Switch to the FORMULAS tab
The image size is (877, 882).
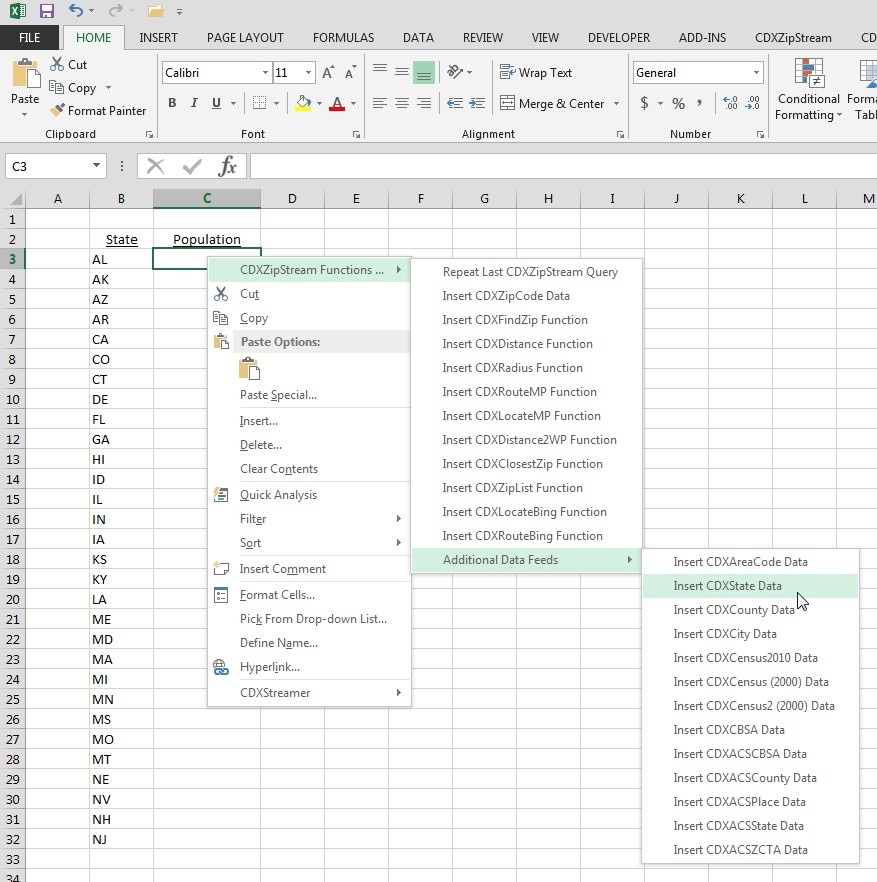pos(343,38)
